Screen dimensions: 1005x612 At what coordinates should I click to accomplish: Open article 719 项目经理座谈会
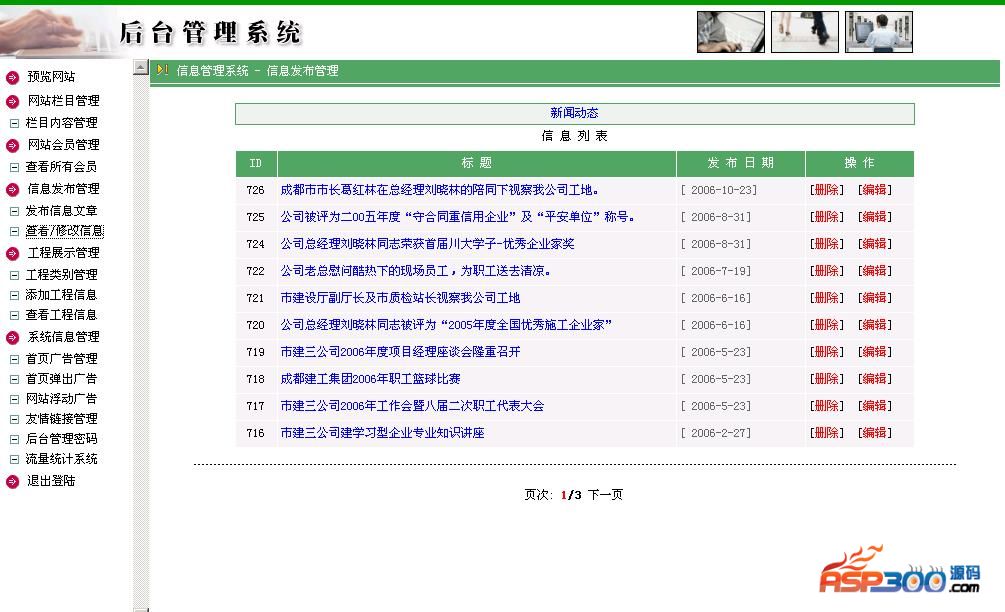(x=401, y=352)
